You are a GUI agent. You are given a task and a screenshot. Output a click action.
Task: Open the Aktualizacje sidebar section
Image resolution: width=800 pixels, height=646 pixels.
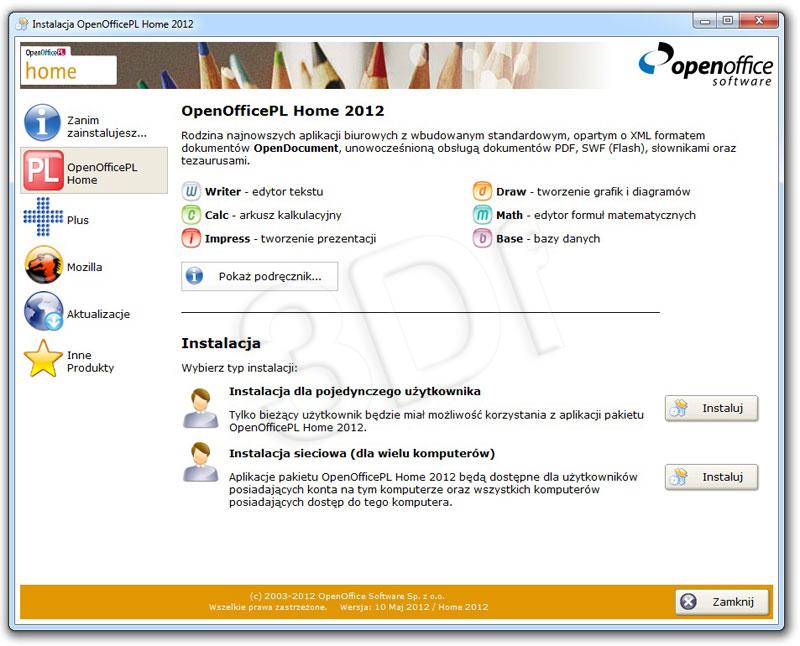pos(94,311)
